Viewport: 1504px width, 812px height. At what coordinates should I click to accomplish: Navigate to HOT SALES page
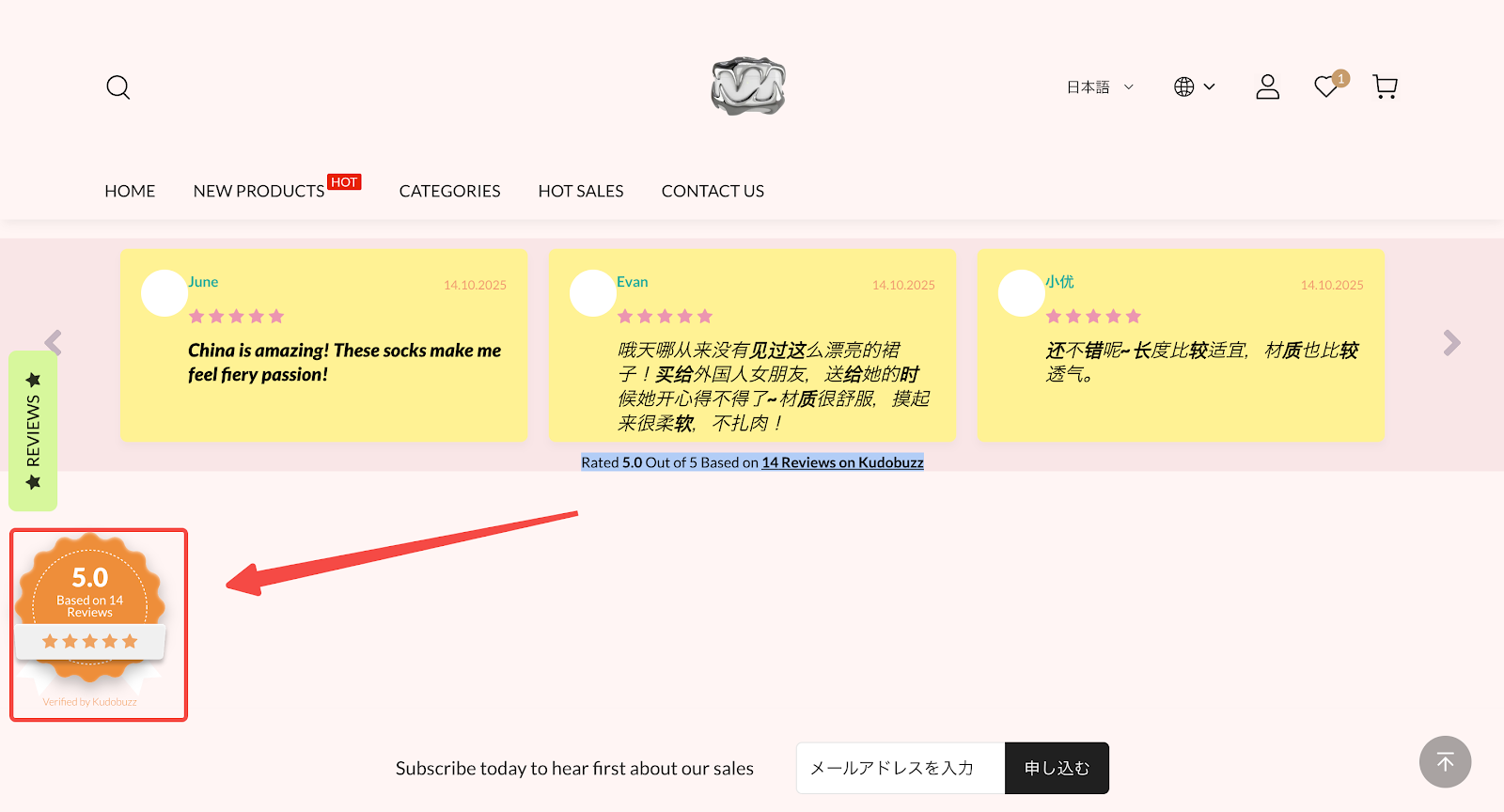pyautogui.click(x=581, y=191)
